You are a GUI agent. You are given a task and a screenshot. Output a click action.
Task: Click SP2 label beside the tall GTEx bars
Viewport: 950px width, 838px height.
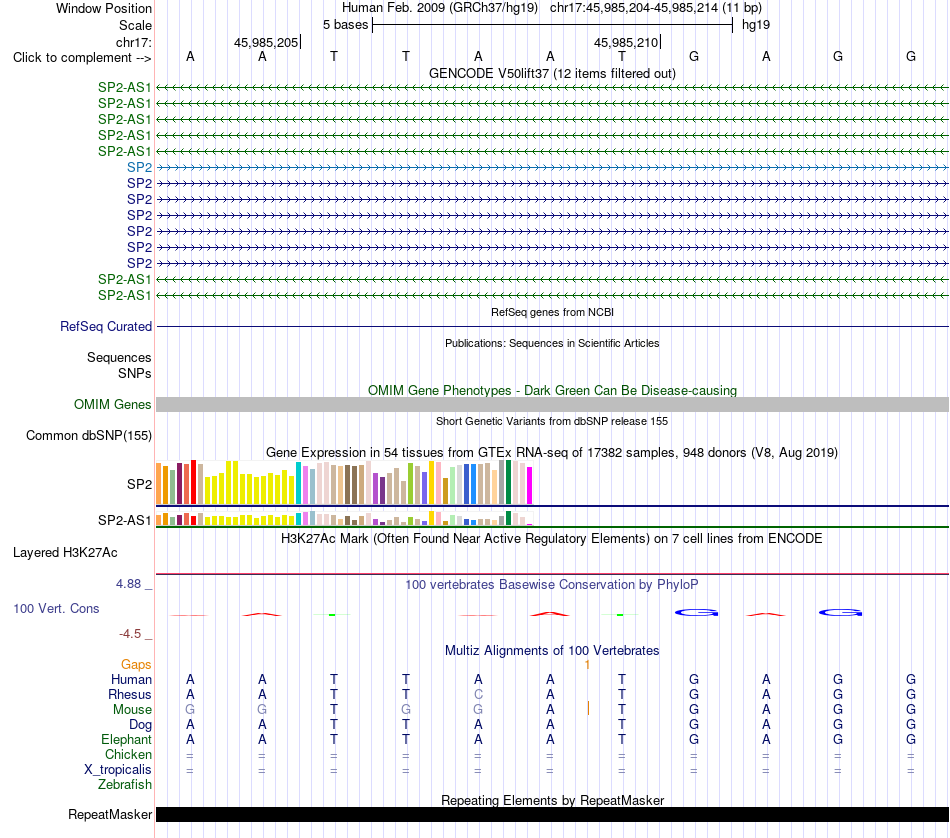[x=139, y=484]
